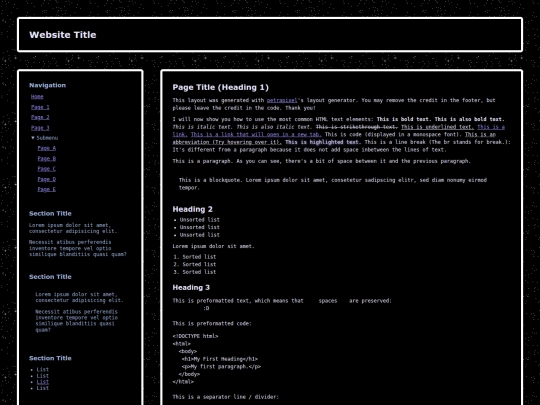The image size is (540, 405).
Task: Click the blockquote Lorem ipsum text
Action: (333, 184)
